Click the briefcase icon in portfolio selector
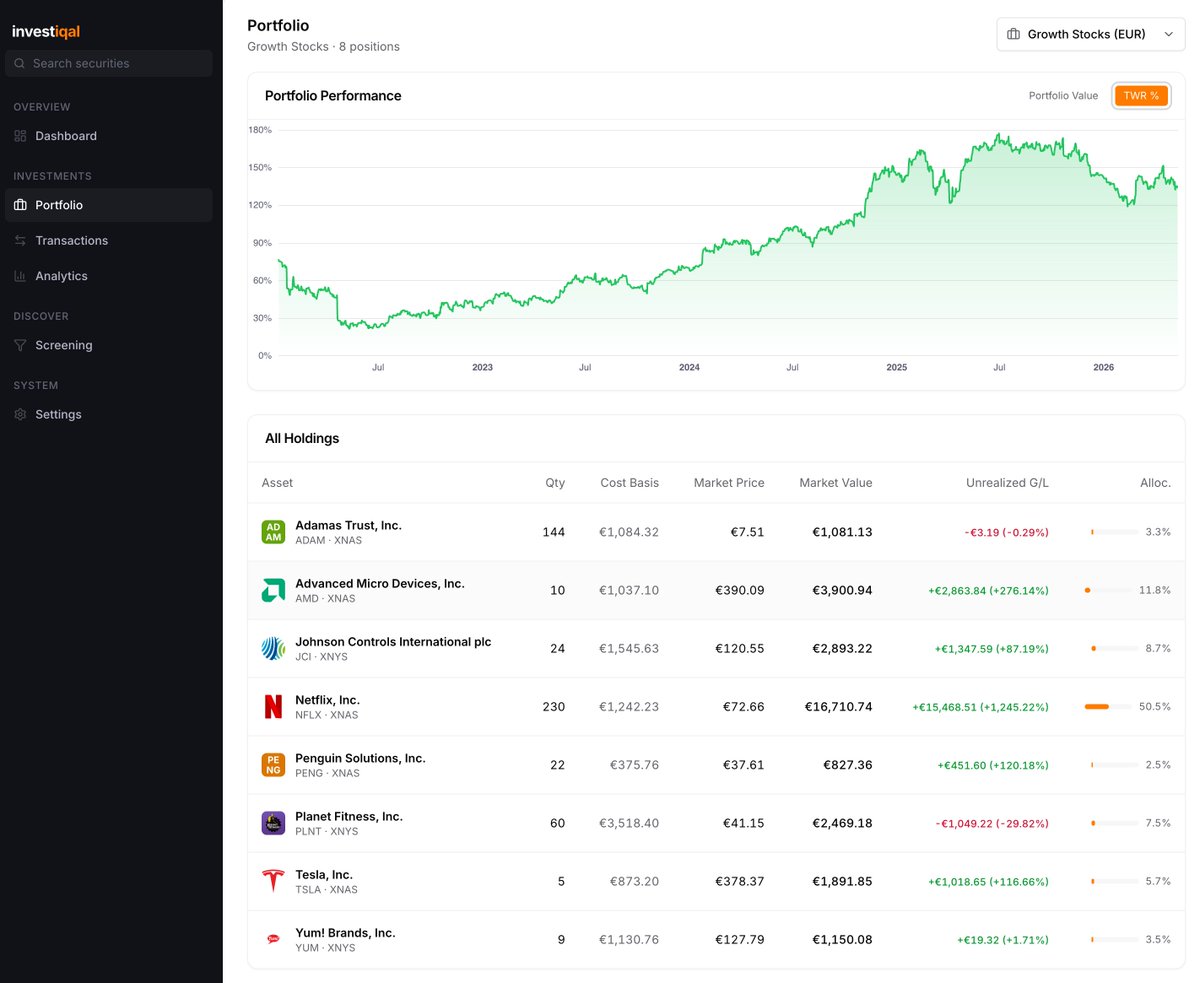1200x983 pixels. pyautogui.click(x=1014, y=34)
